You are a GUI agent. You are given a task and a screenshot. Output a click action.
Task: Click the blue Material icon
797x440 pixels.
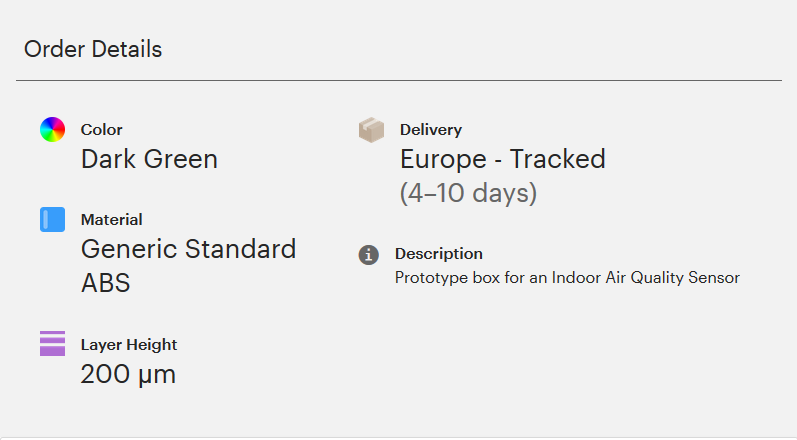52,220
